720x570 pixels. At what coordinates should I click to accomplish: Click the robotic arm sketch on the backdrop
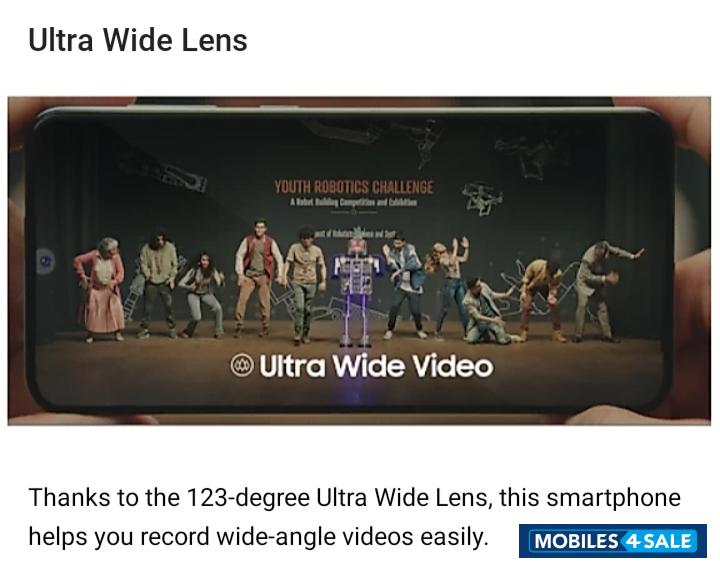pos(161,172)
